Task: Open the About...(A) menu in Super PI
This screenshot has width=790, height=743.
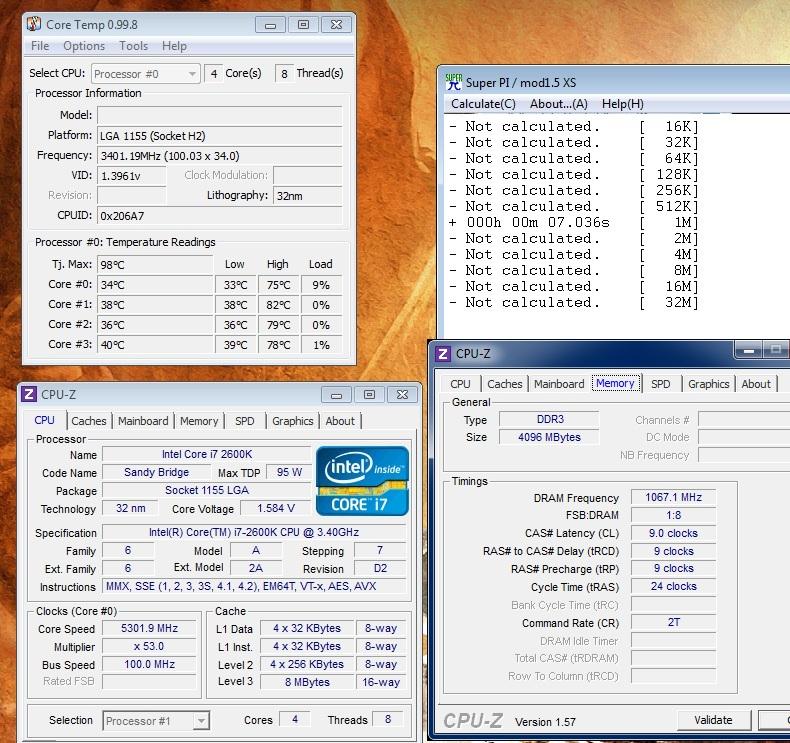Action: click(x=559, y=104)
